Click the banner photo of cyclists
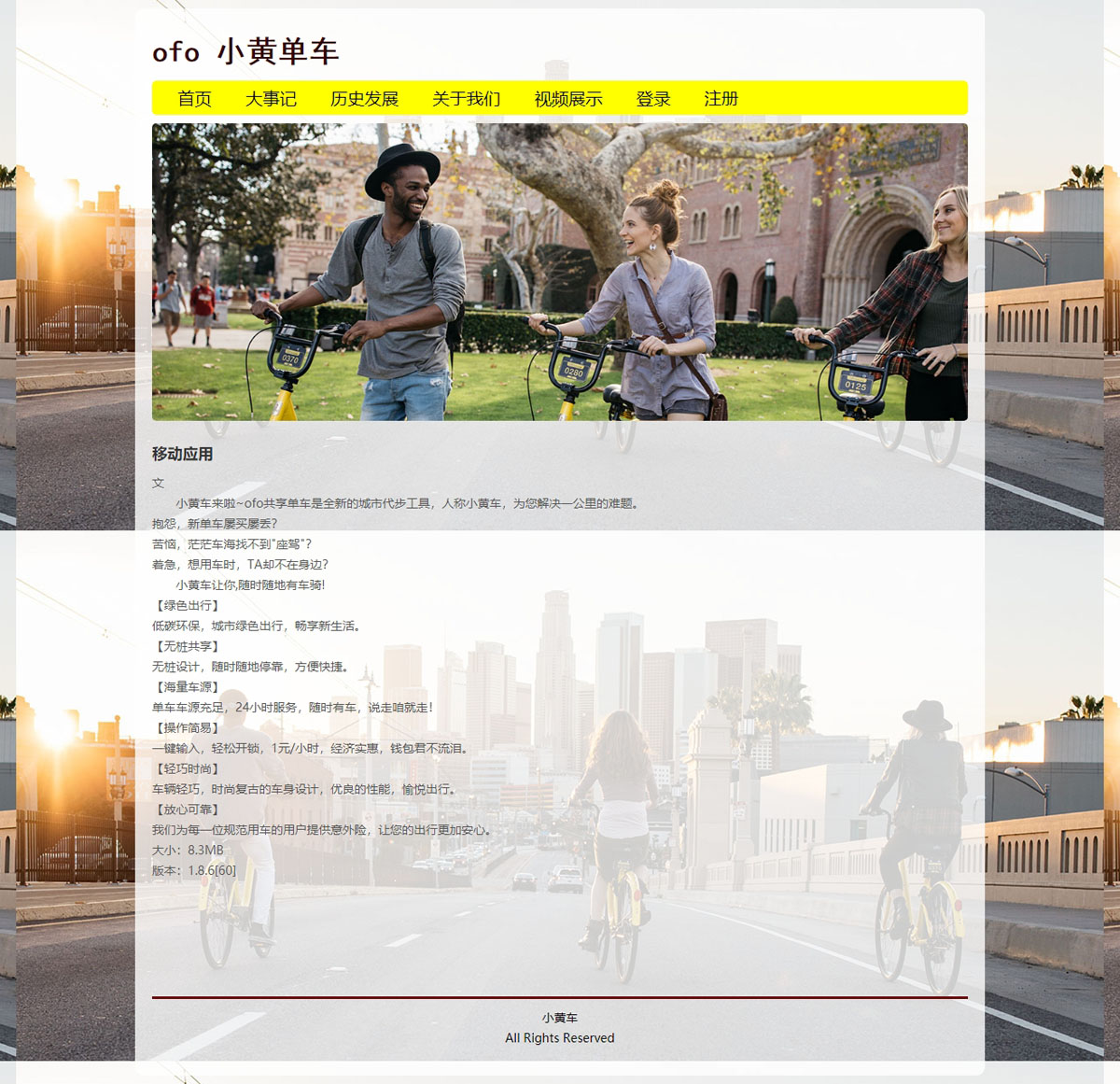The height and width of the screenshot is (1084, 1120). (560, 272)
